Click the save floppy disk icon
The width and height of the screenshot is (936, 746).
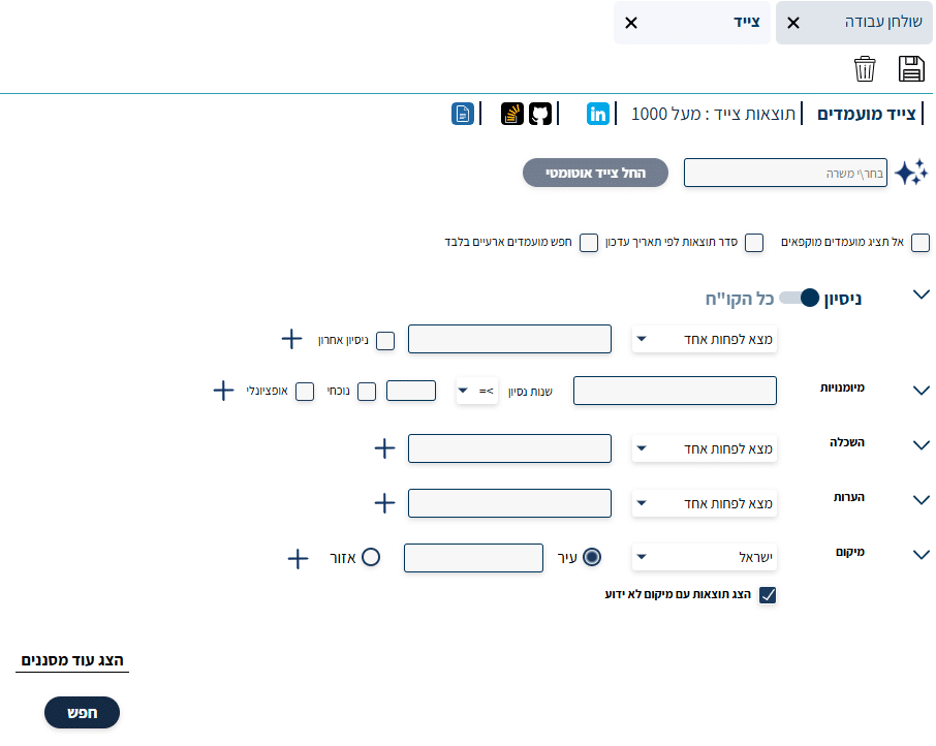tap(911, 69)
